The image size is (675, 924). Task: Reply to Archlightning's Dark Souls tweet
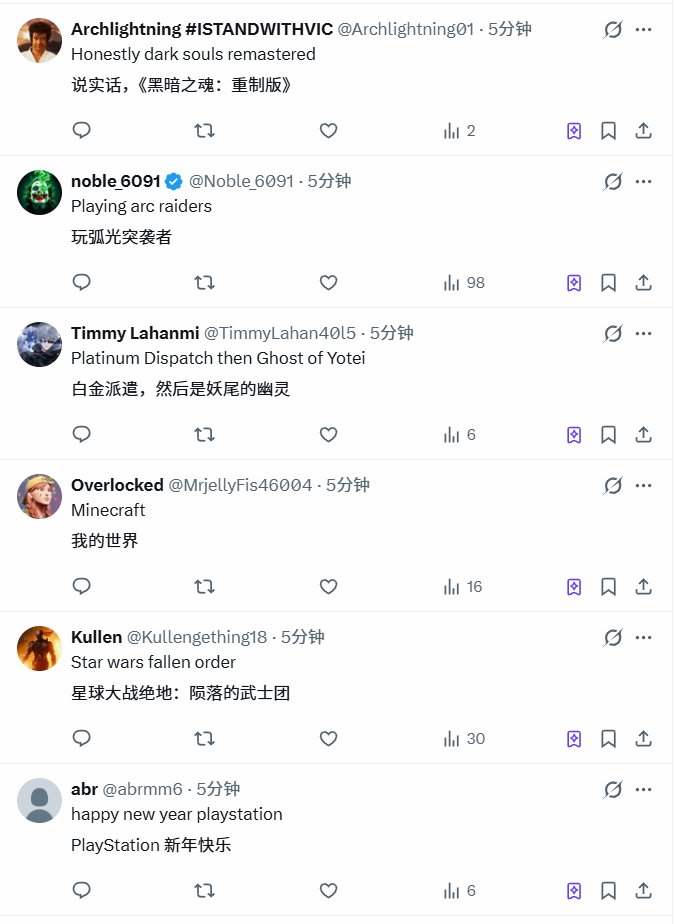[x=82, y=130]
